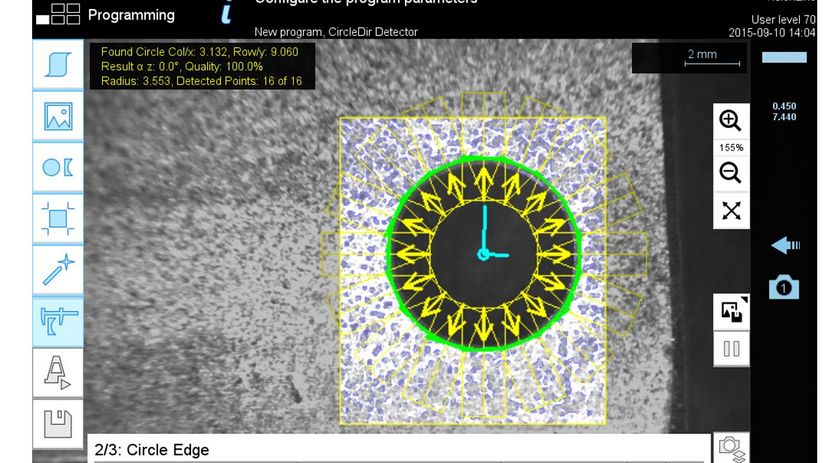
Task: Toggle the image overlay swap button
Action: (730, 311)
